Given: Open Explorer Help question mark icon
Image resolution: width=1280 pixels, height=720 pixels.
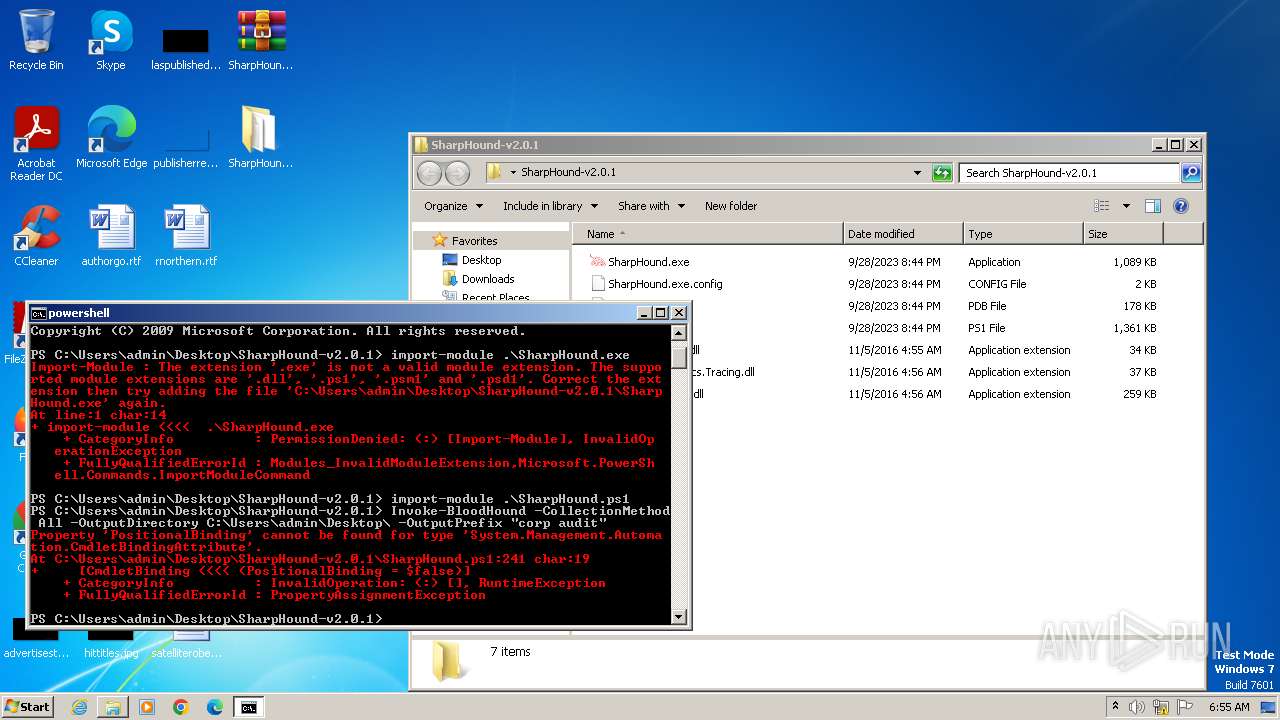Looking at the screenshot, I should [x=1180, y=206].
